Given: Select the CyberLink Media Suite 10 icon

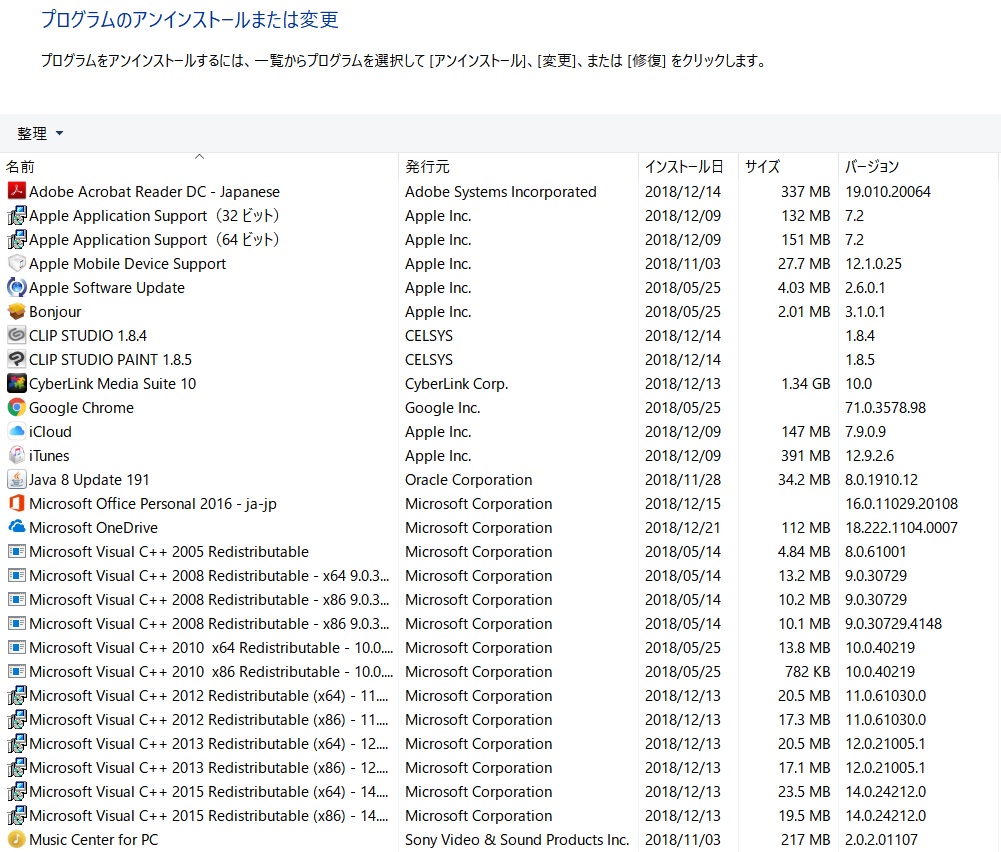Looking at the screenshot, I should (x=16, y=383).
